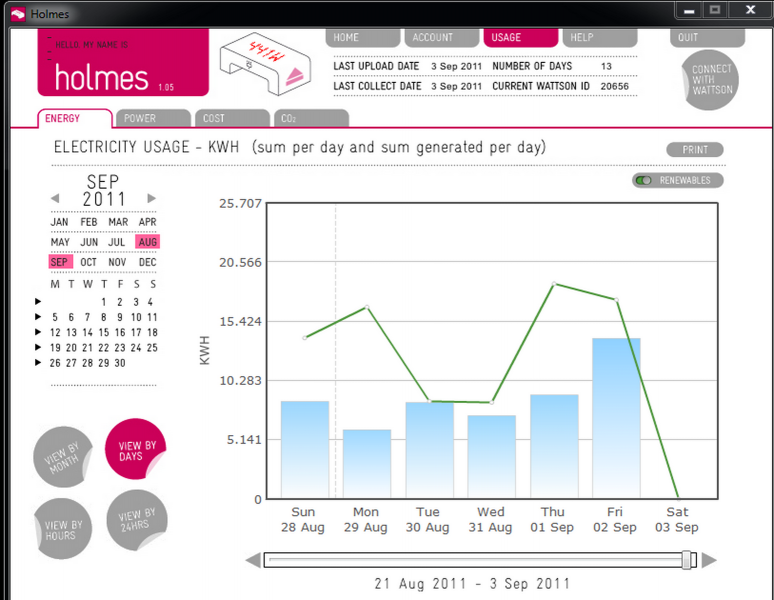Click the Current Wattson ID value 20656
The height and width of the screenshot is (600, 774).
(x=614, y=86)
